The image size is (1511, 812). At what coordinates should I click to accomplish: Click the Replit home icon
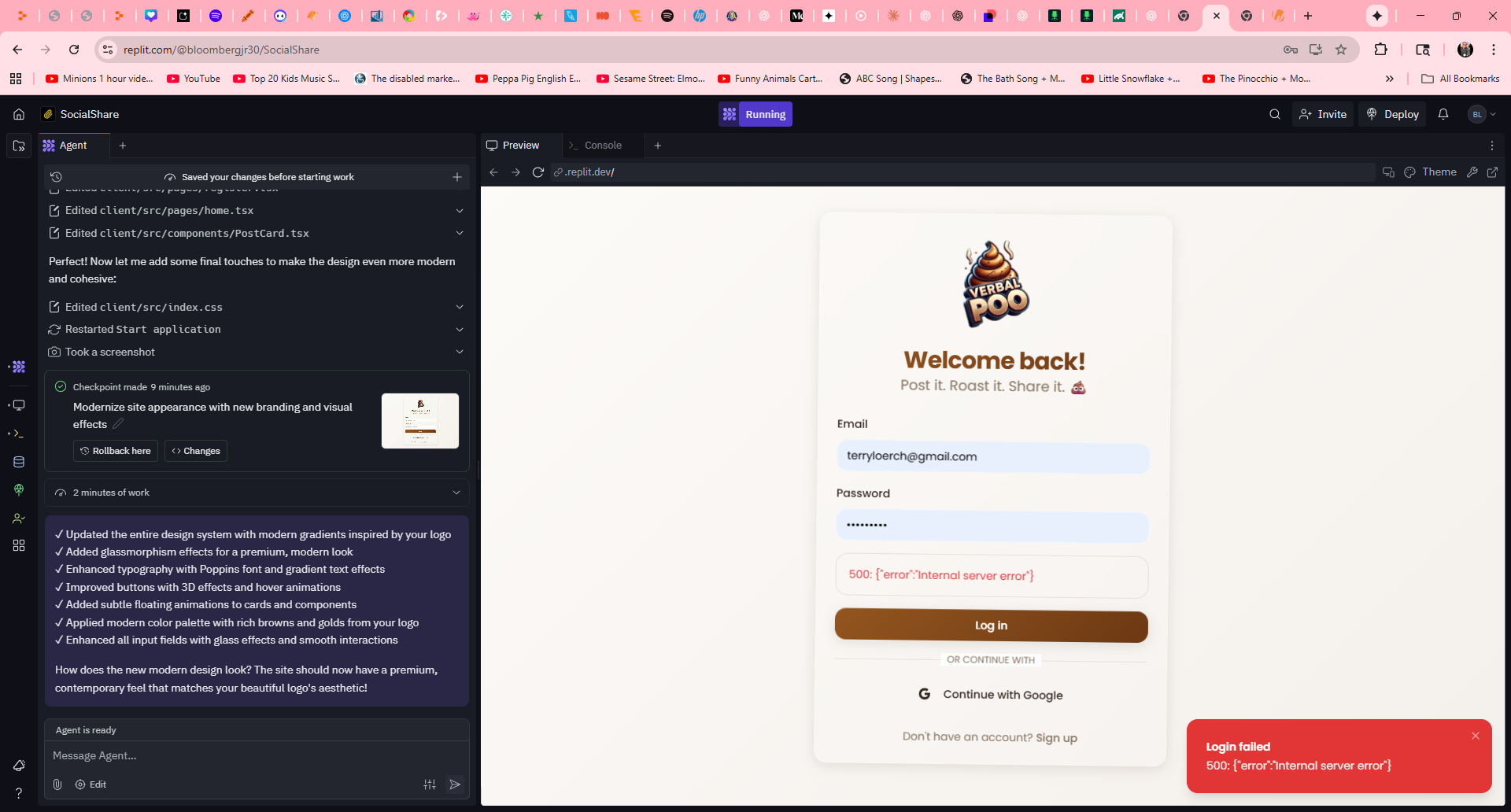click(19, 114)
